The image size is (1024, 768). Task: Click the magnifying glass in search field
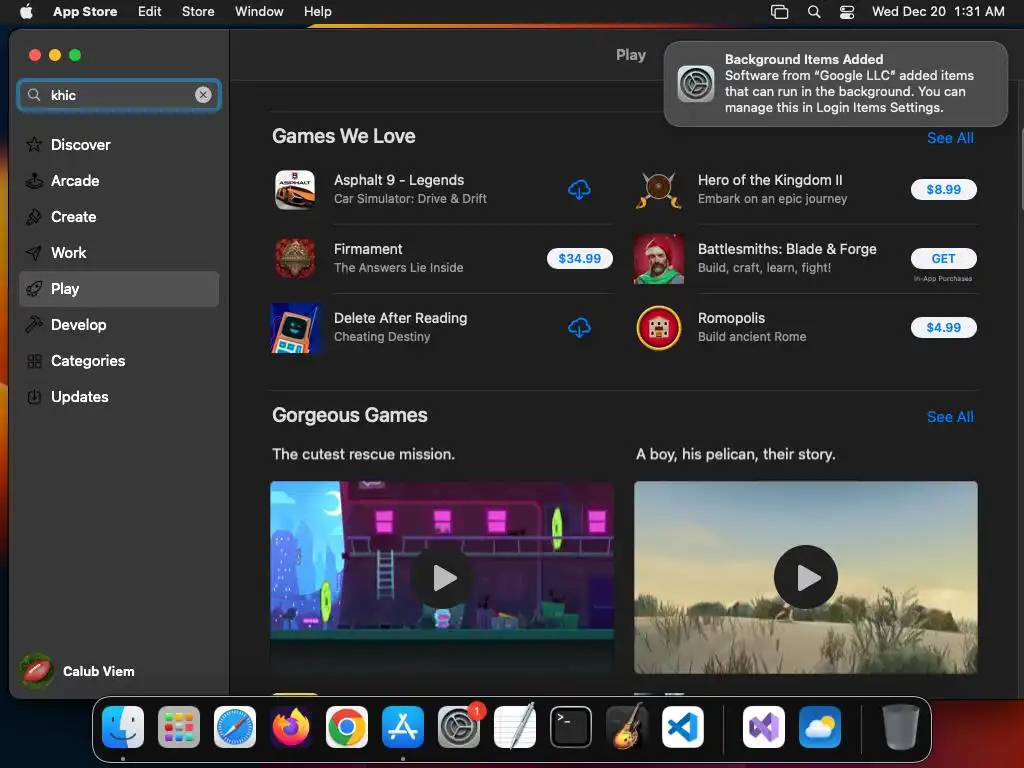click(34, 95)
